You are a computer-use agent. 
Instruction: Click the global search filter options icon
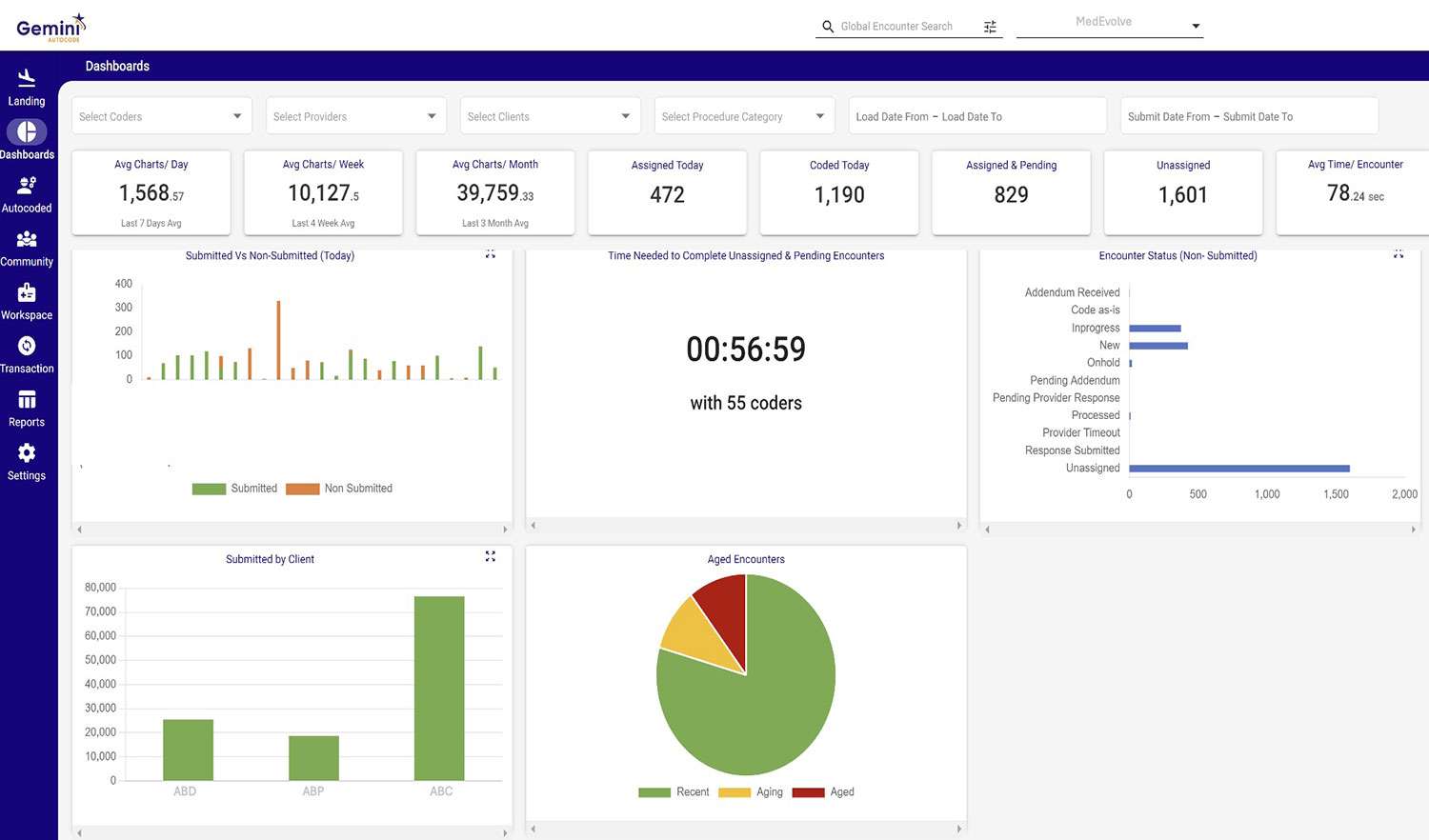point(990,27)
